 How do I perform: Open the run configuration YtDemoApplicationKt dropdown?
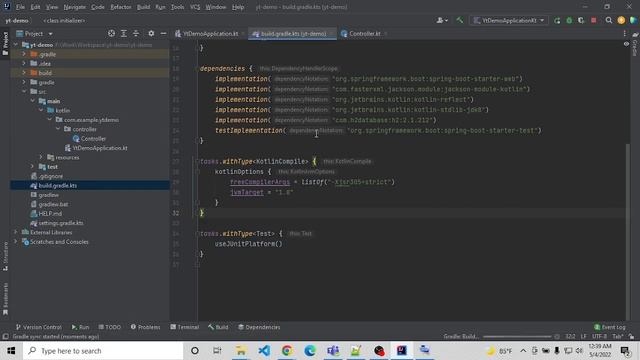coord(509,20)
